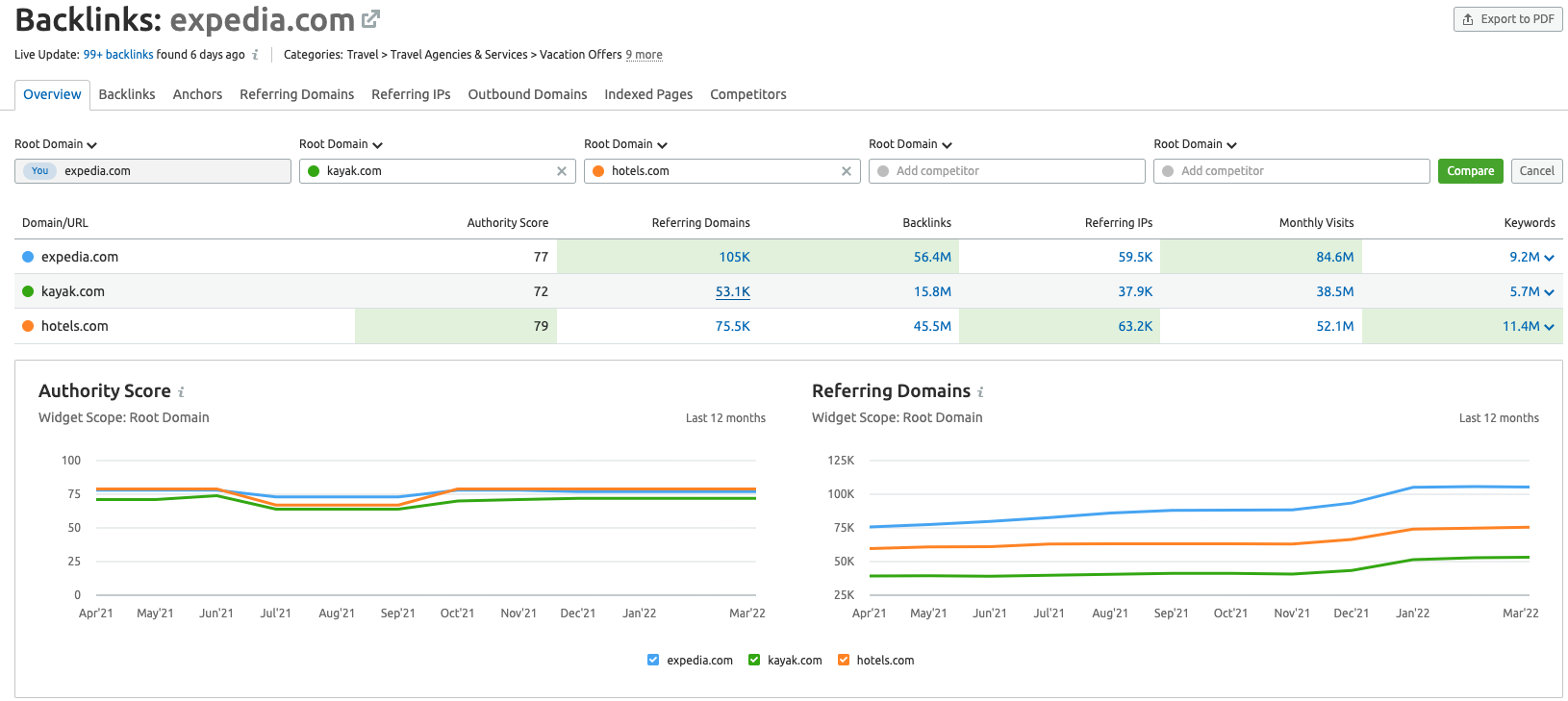Open expedia.com external link icon

click(x=370, y=18)
